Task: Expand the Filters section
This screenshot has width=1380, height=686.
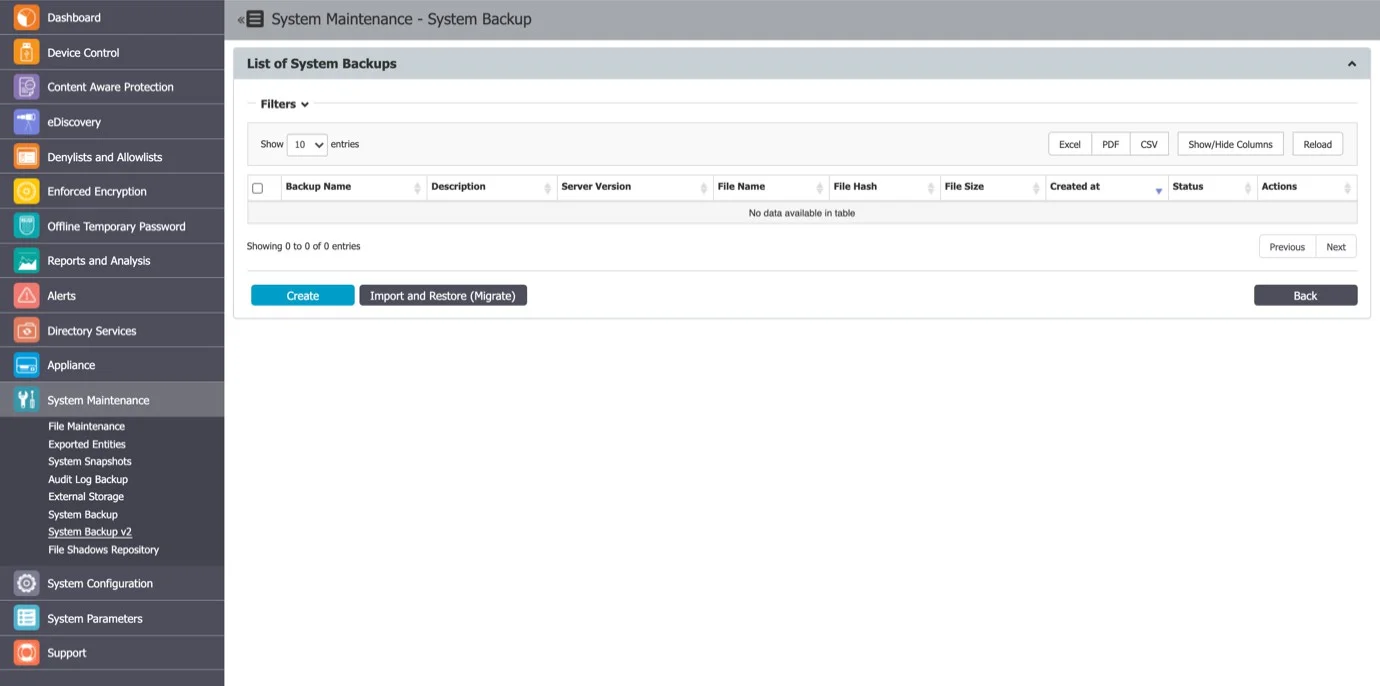Action: click(284, 104)
